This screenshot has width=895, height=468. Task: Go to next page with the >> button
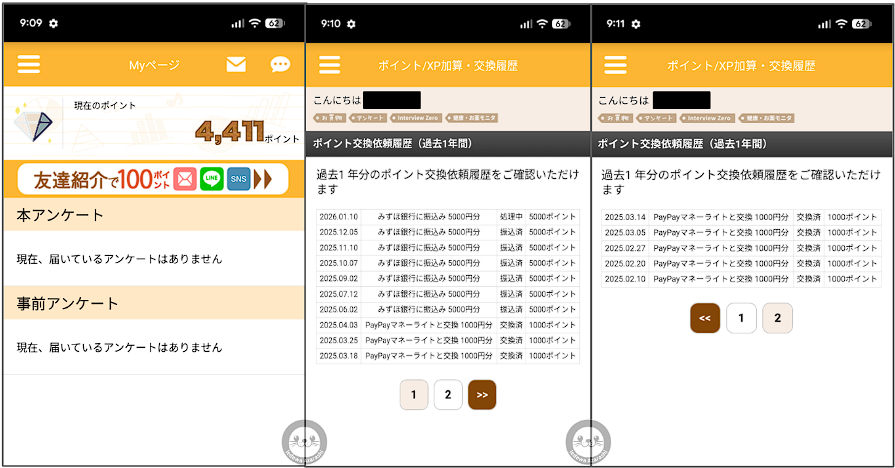click(x=482, y=394)
